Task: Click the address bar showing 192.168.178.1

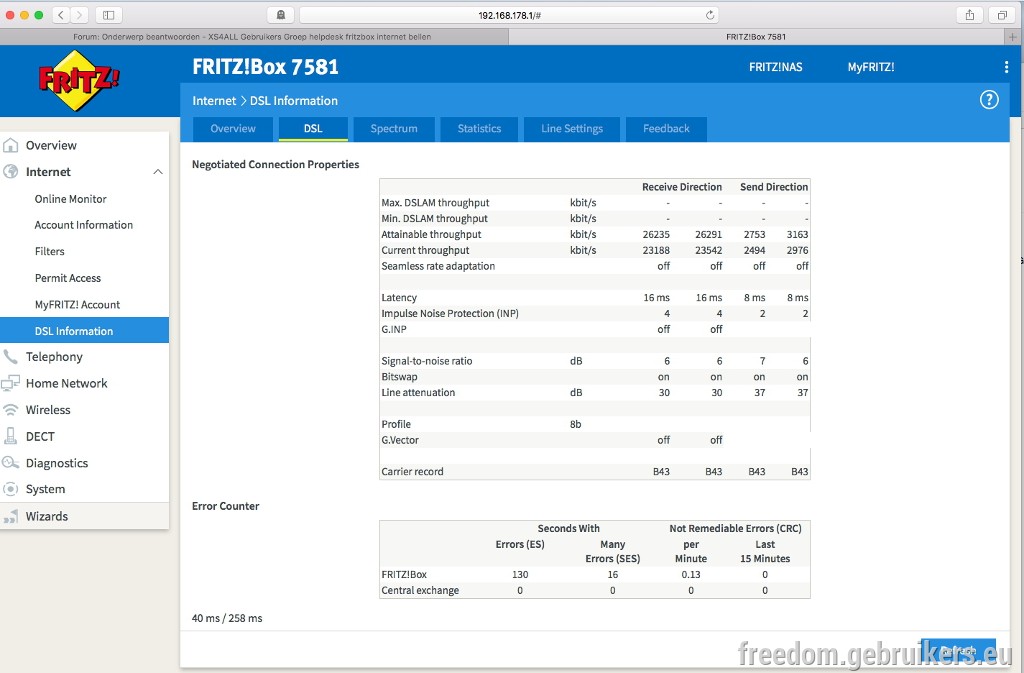Action: [509, 15]
